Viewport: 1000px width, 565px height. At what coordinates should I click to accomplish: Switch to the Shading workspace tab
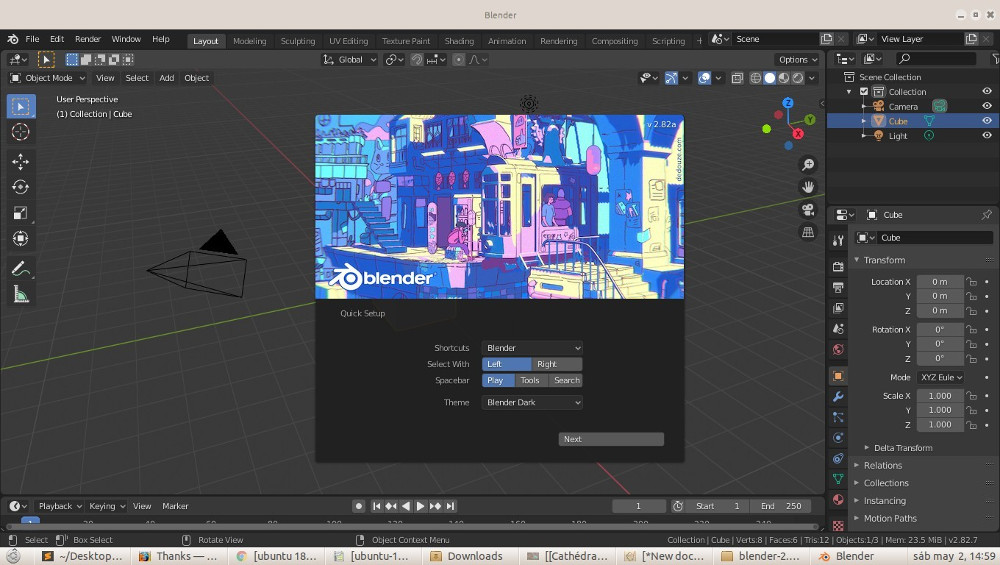459,41
